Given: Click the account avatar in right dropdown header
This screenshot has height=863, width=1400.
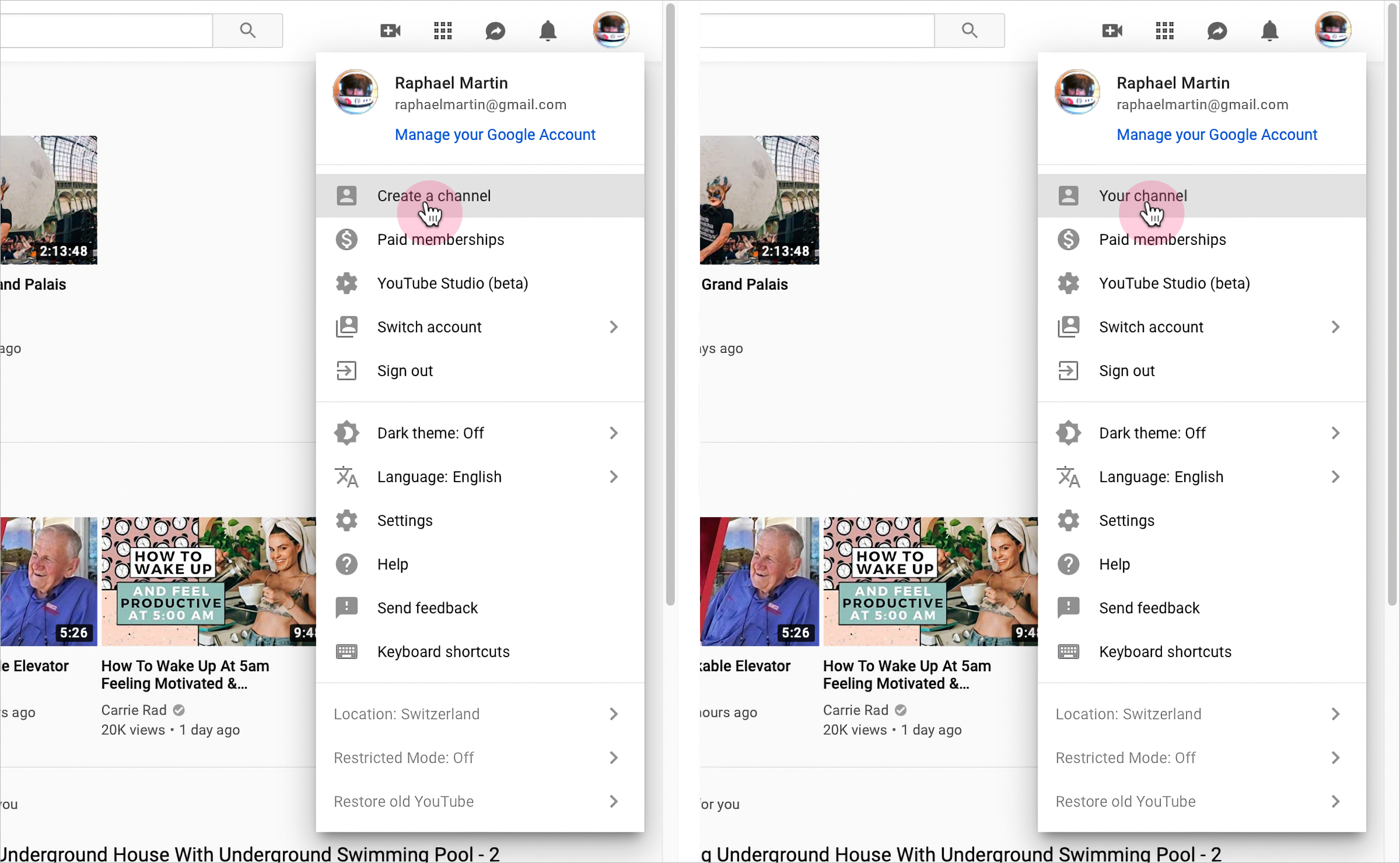Looking at the screenshot, I should click(1077, 92).
